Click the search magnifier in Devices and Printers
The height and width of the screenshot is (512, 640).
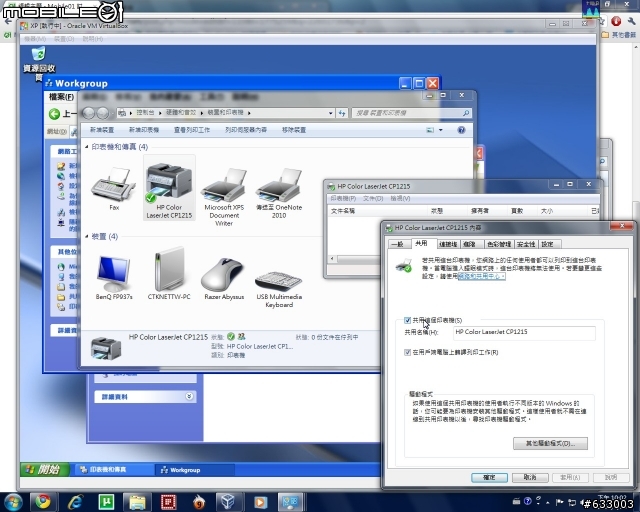click(x=466, y=113)
